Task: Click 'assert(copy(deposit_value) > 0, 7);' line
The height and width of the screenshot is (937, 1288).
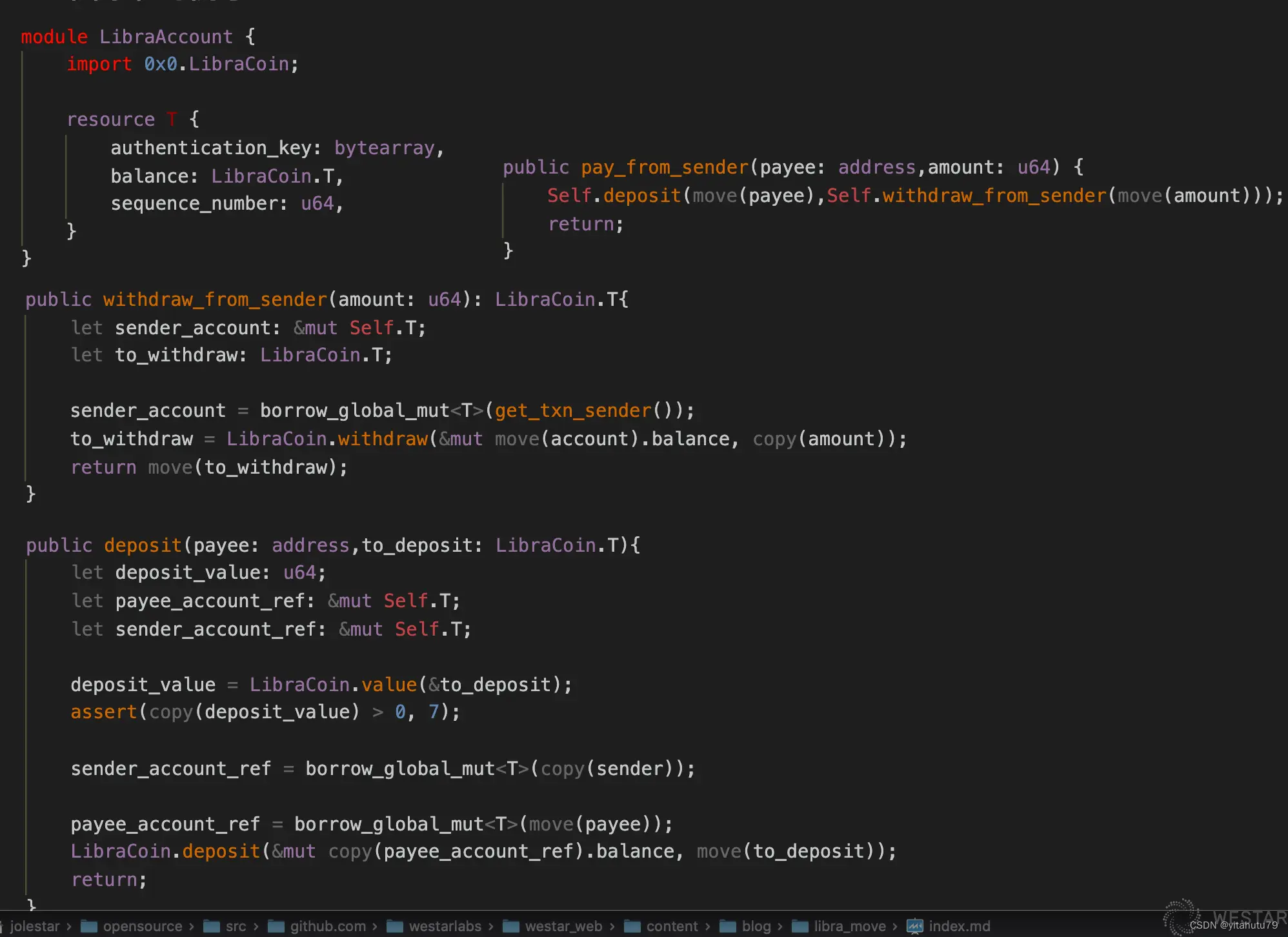Action: pos(265,712)
